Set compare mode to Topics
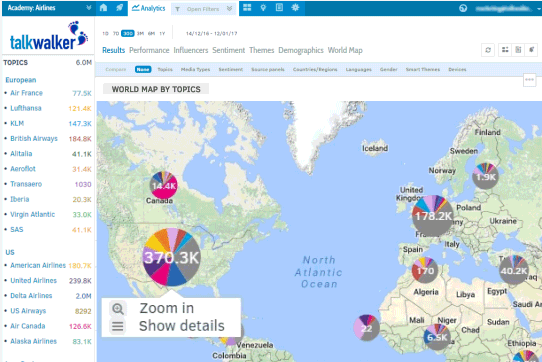The height and width of the screenshot is (362, 542). click(x=165, y=69)
